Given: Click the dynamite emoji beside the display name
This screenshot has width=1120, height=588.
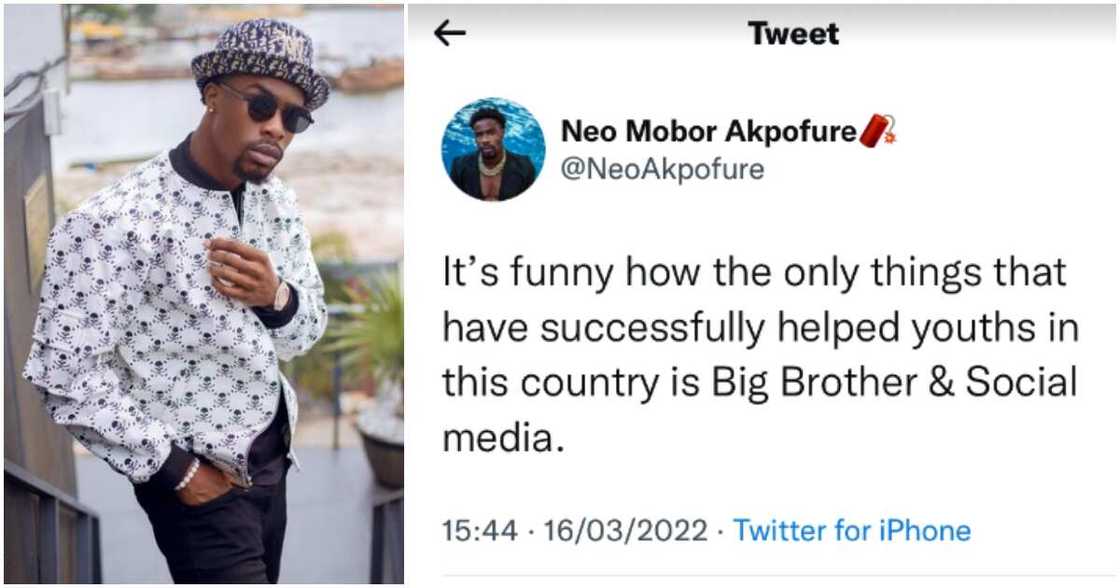Looking at the screenshot, I should [878, 131].
